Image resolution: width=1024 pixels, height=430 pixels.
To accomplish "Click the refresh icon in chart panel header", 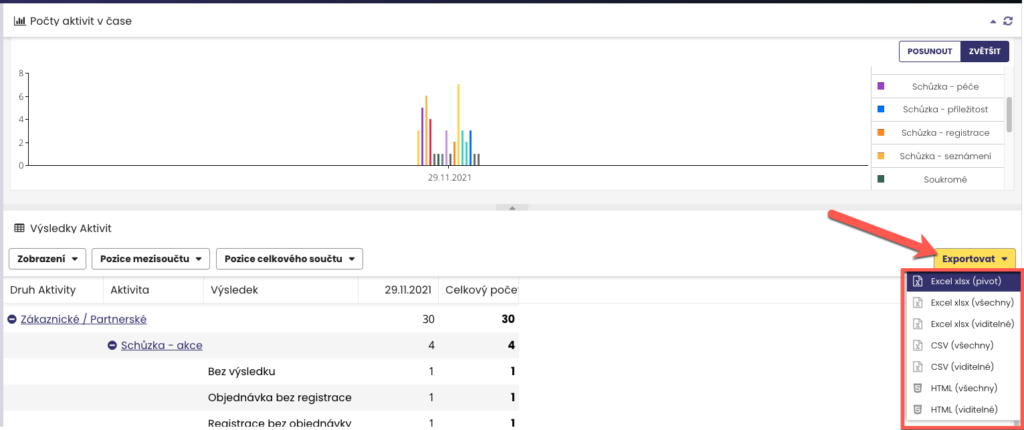I will [x=1008, y=22].
